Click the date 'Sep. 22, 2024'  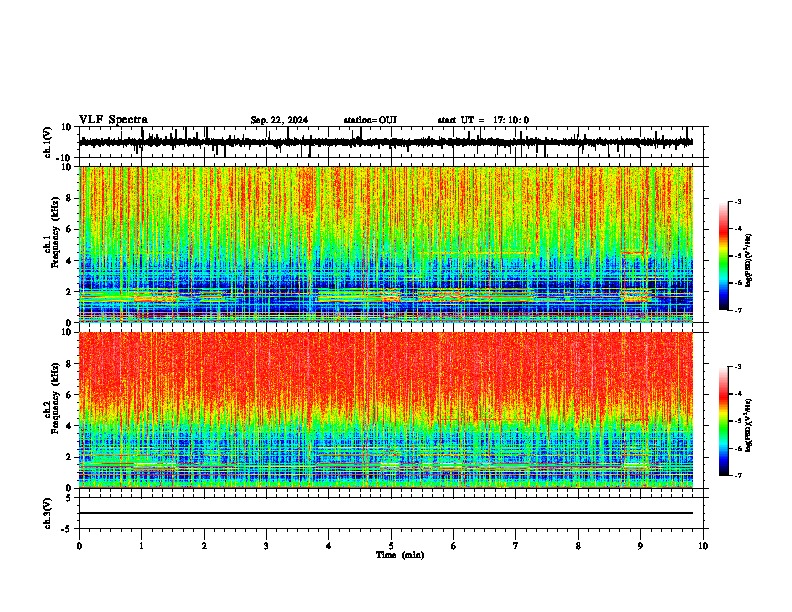point(279,120)
